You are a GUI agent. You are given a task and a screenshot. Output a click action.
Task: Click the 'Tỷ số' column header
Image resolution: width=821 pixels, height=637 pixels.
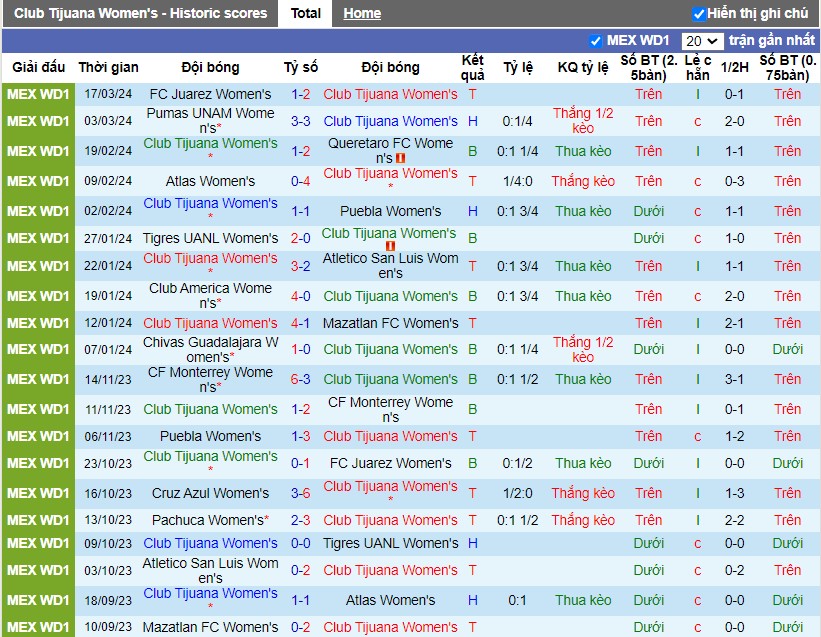(x=301, y=68)
